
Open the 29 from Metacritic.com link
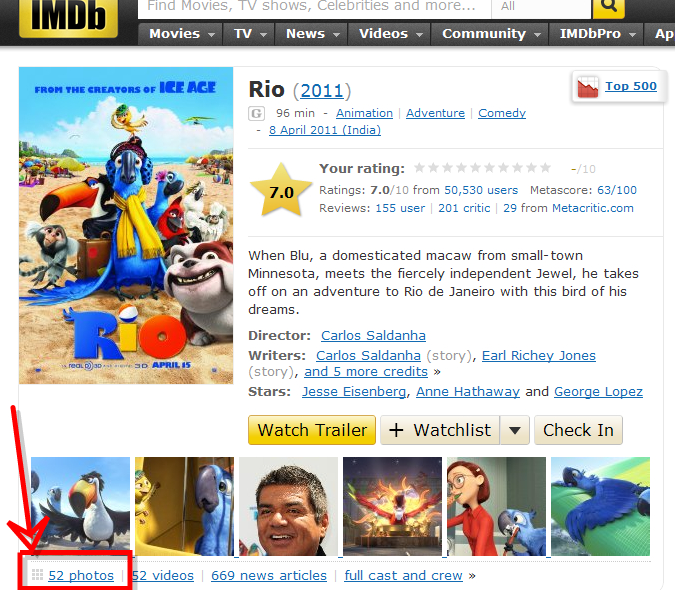[568, 208]
